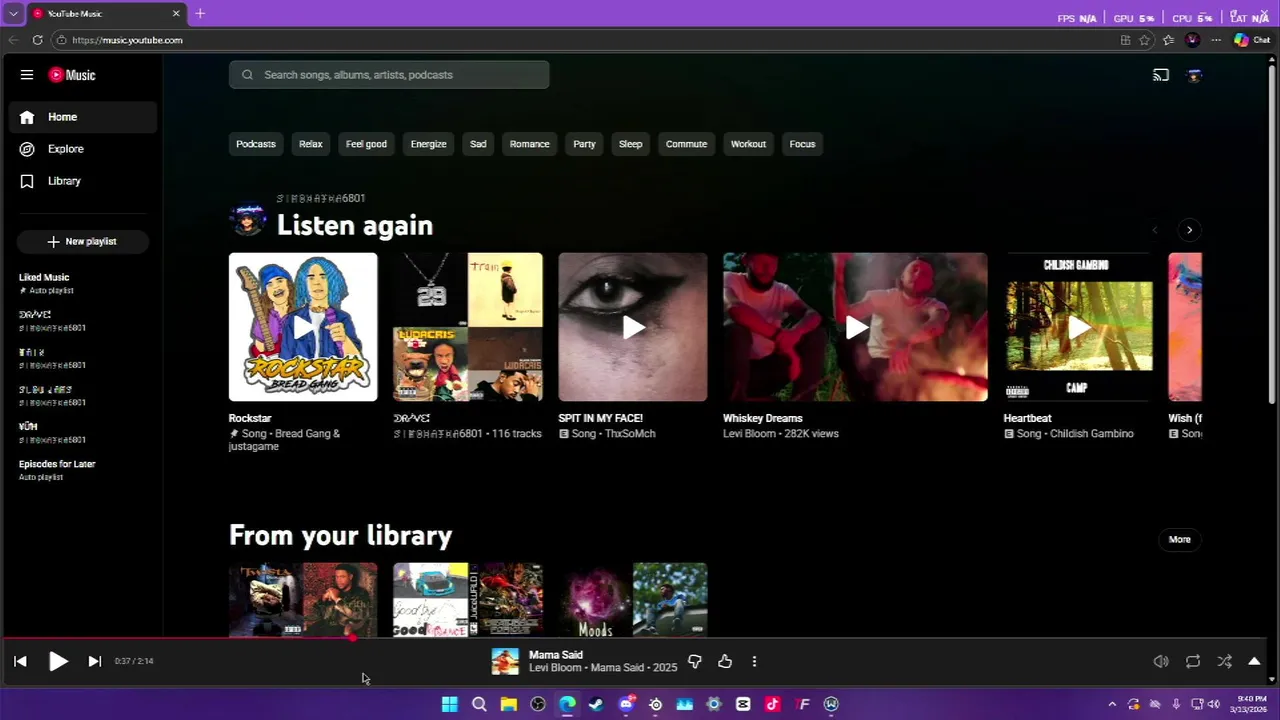Skip to next track
The height and width of the screenshot is (720, 1280).
point(94,661)
